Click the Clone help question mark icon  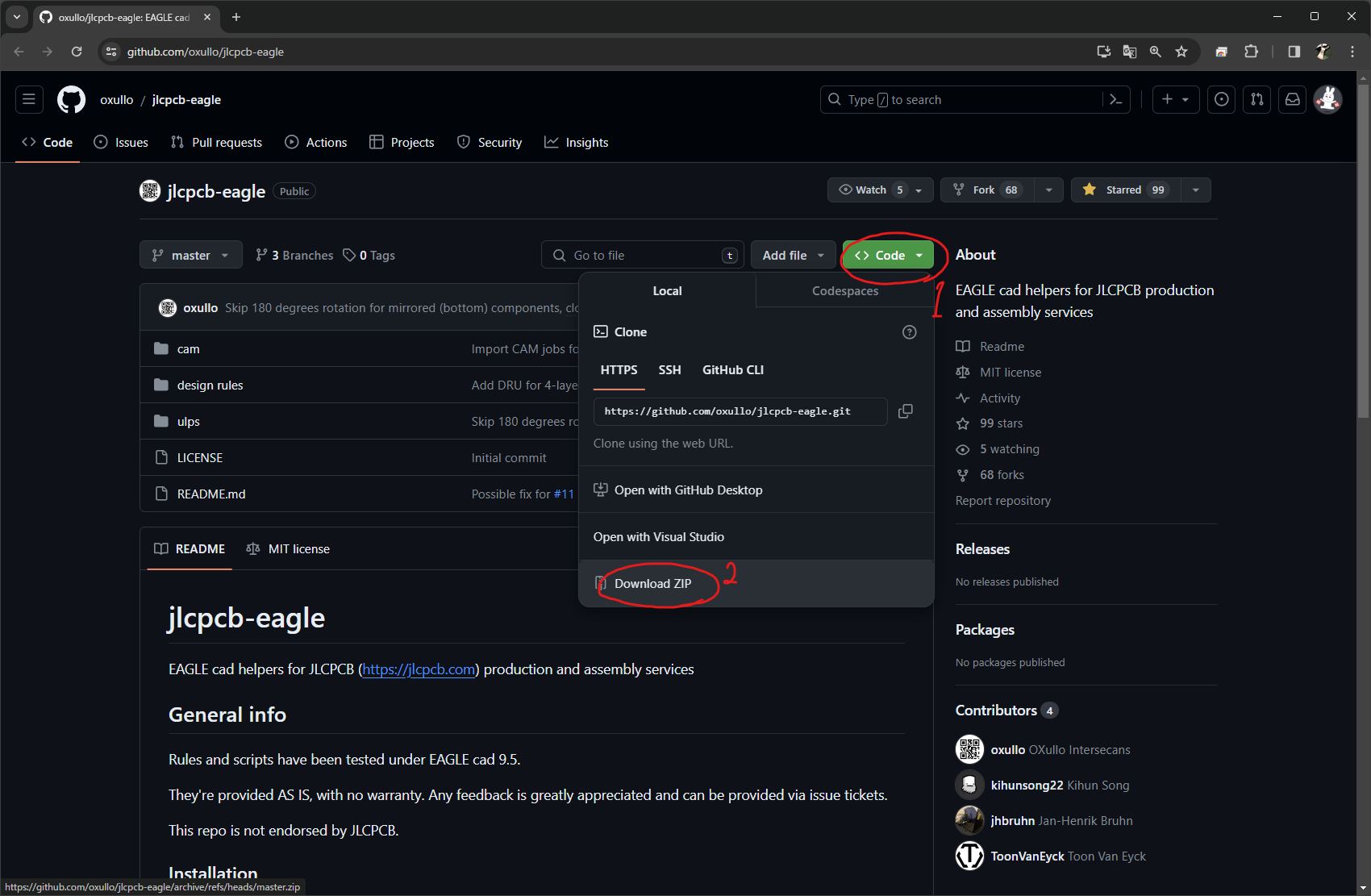(x=909, y=332)
